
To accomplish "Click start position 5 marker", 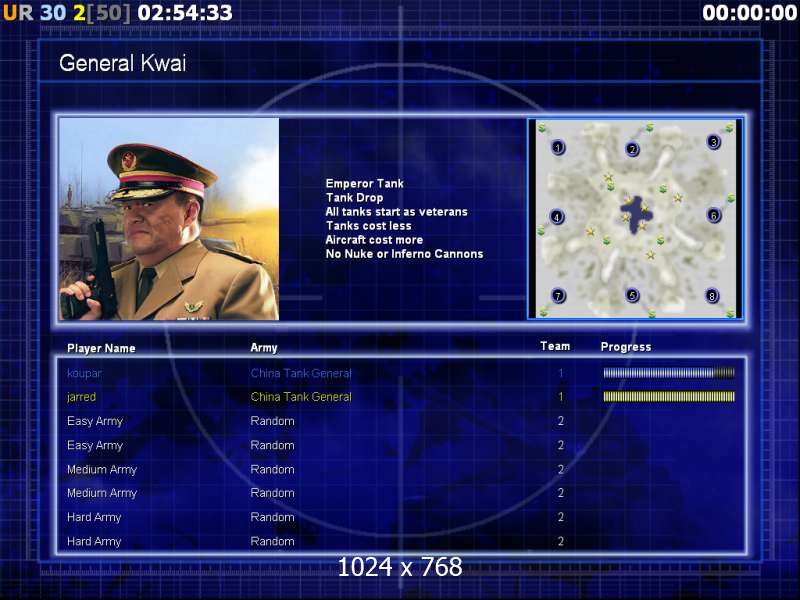I will pyautogui.click(x=632, y=295).
